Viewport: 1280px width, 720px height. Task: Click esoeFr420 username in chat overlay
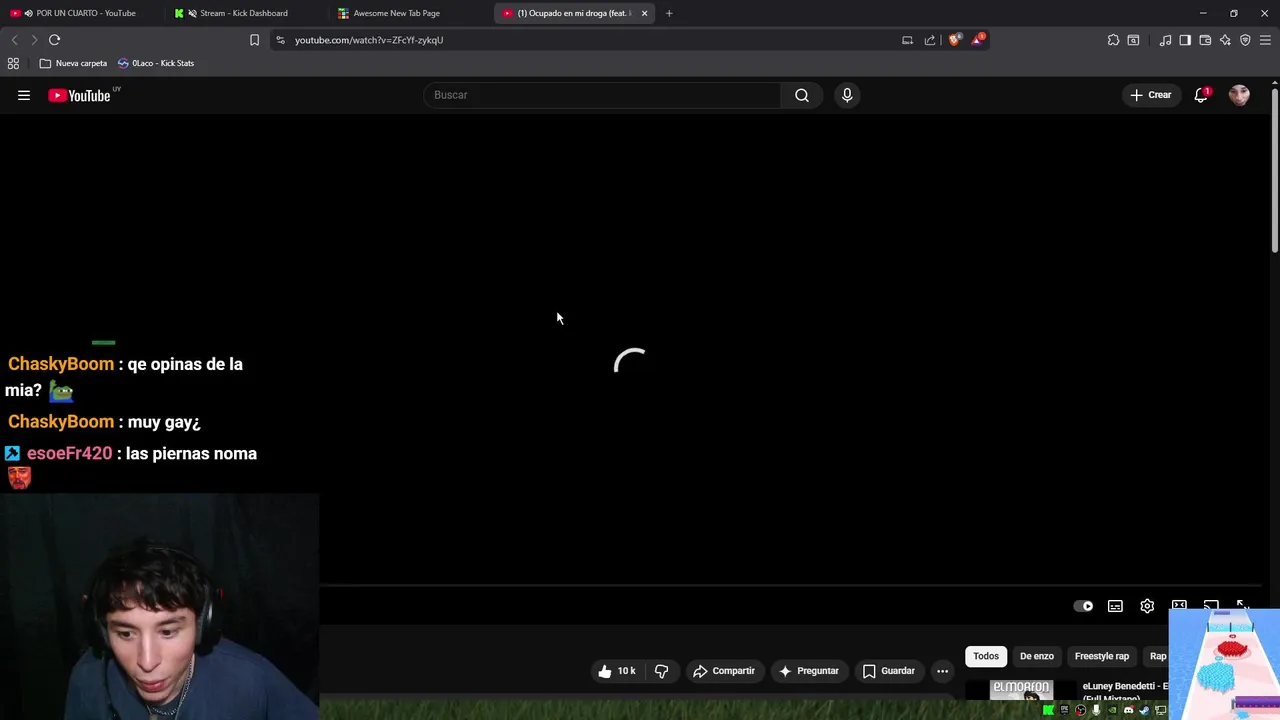[69, 453]
